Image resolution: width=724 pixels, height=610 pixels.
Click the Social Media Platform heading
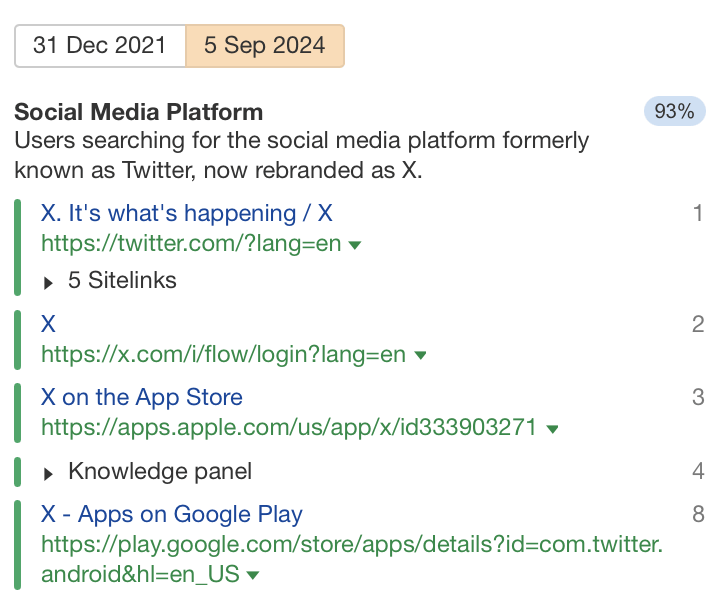click(138, 112)
